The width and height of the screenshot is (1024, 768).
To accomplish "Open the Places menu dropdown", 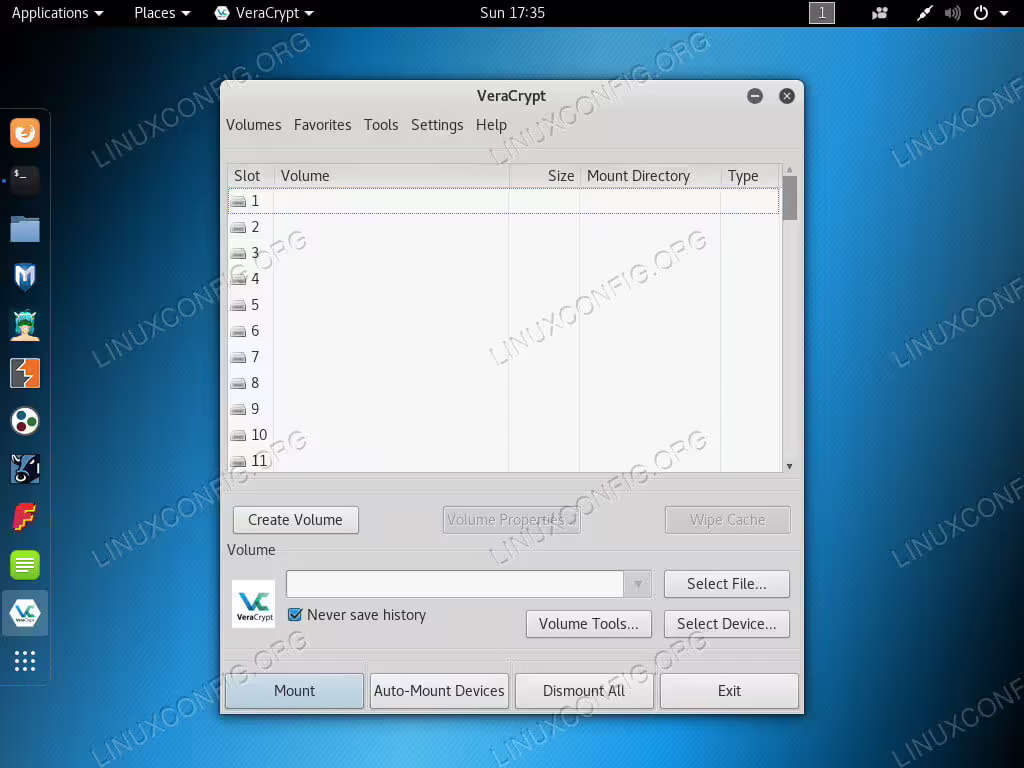I will point(162,13).
